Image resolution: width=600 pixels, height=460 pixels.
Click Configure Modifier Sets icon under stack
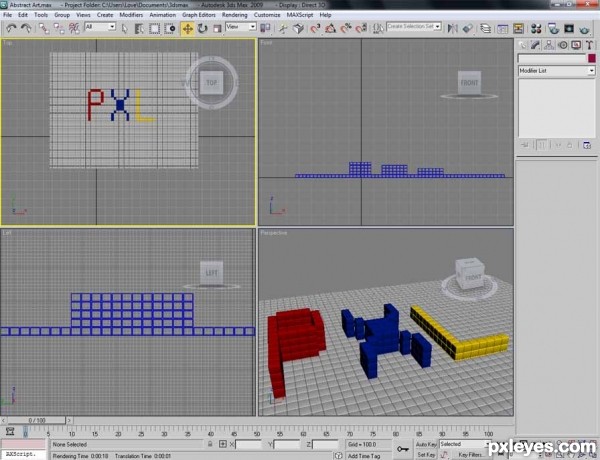point(587,145)
